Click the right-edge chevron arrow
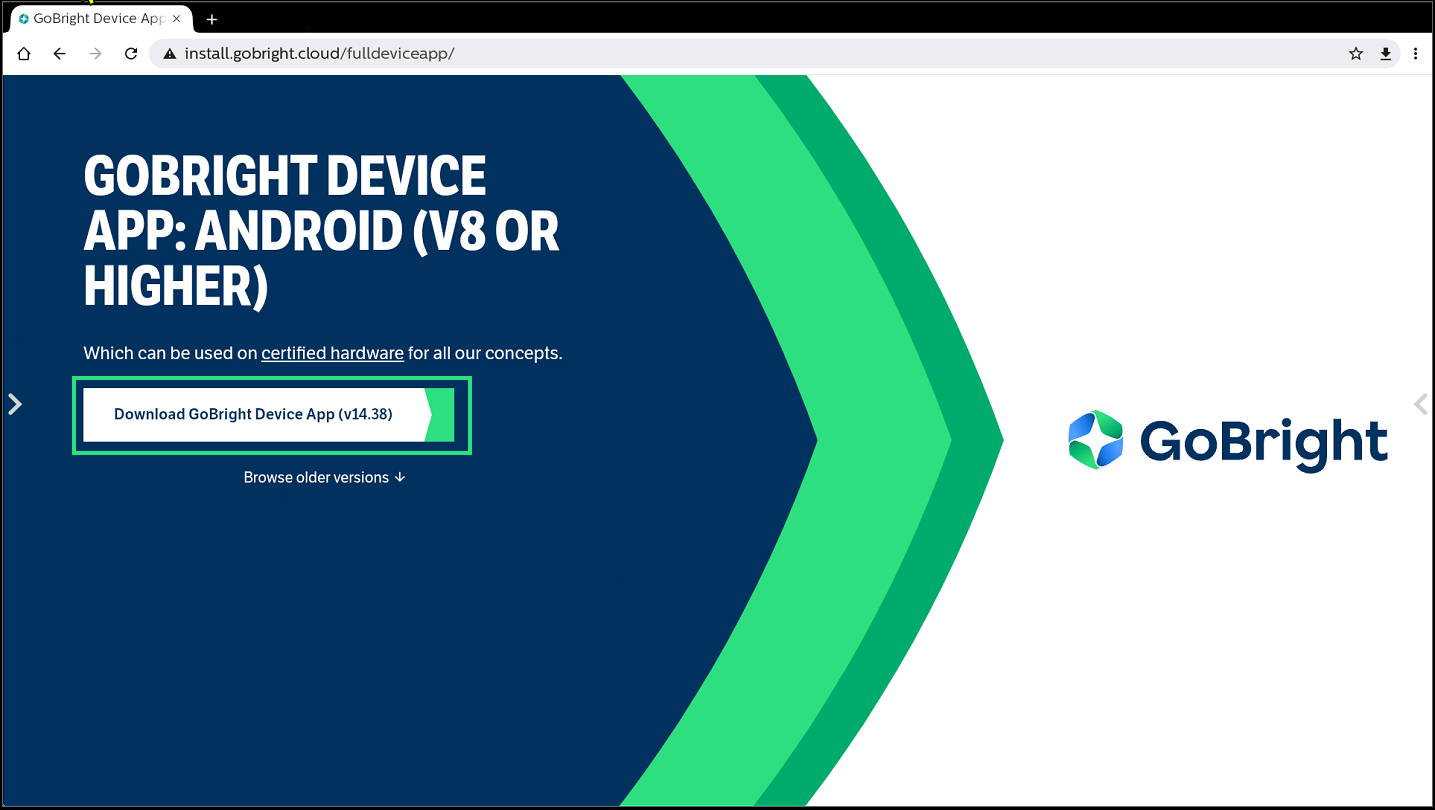 [1420, 404]
